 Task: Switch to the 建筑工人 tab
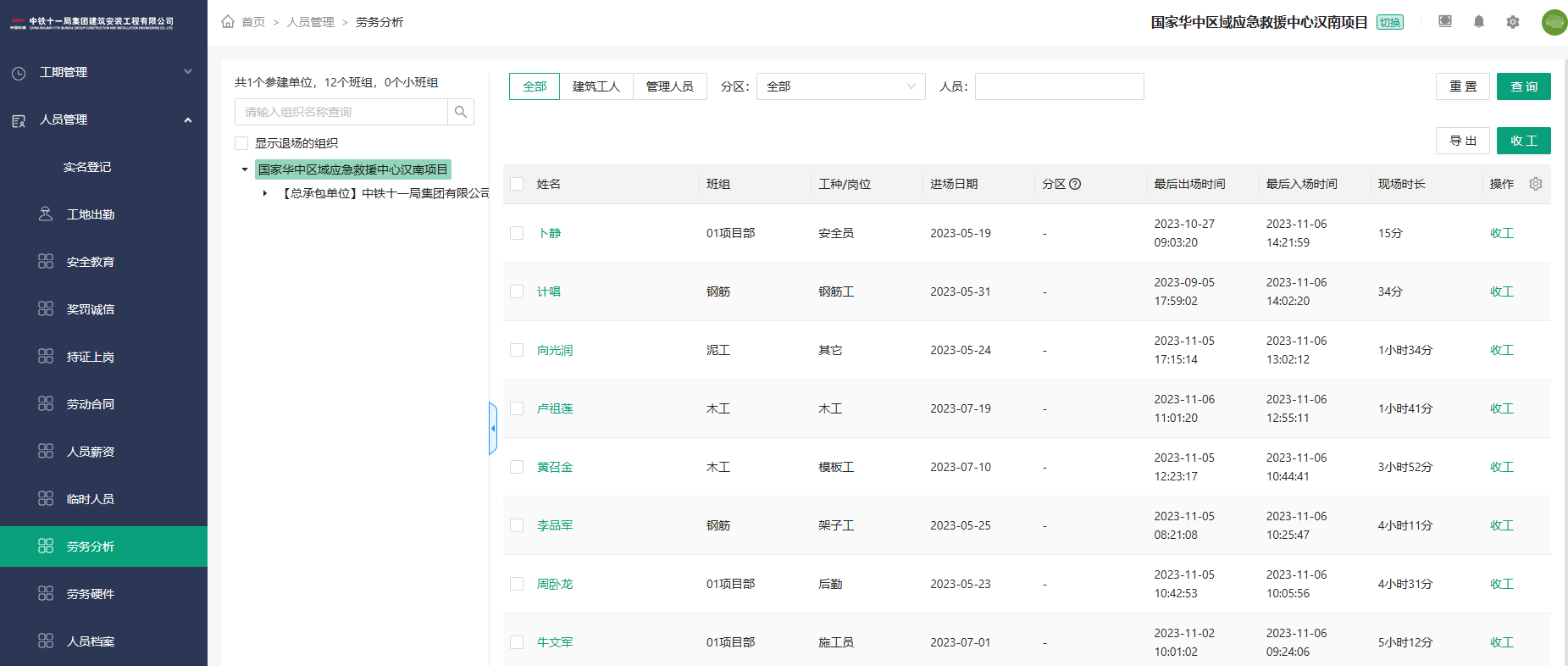pos(596,86)
